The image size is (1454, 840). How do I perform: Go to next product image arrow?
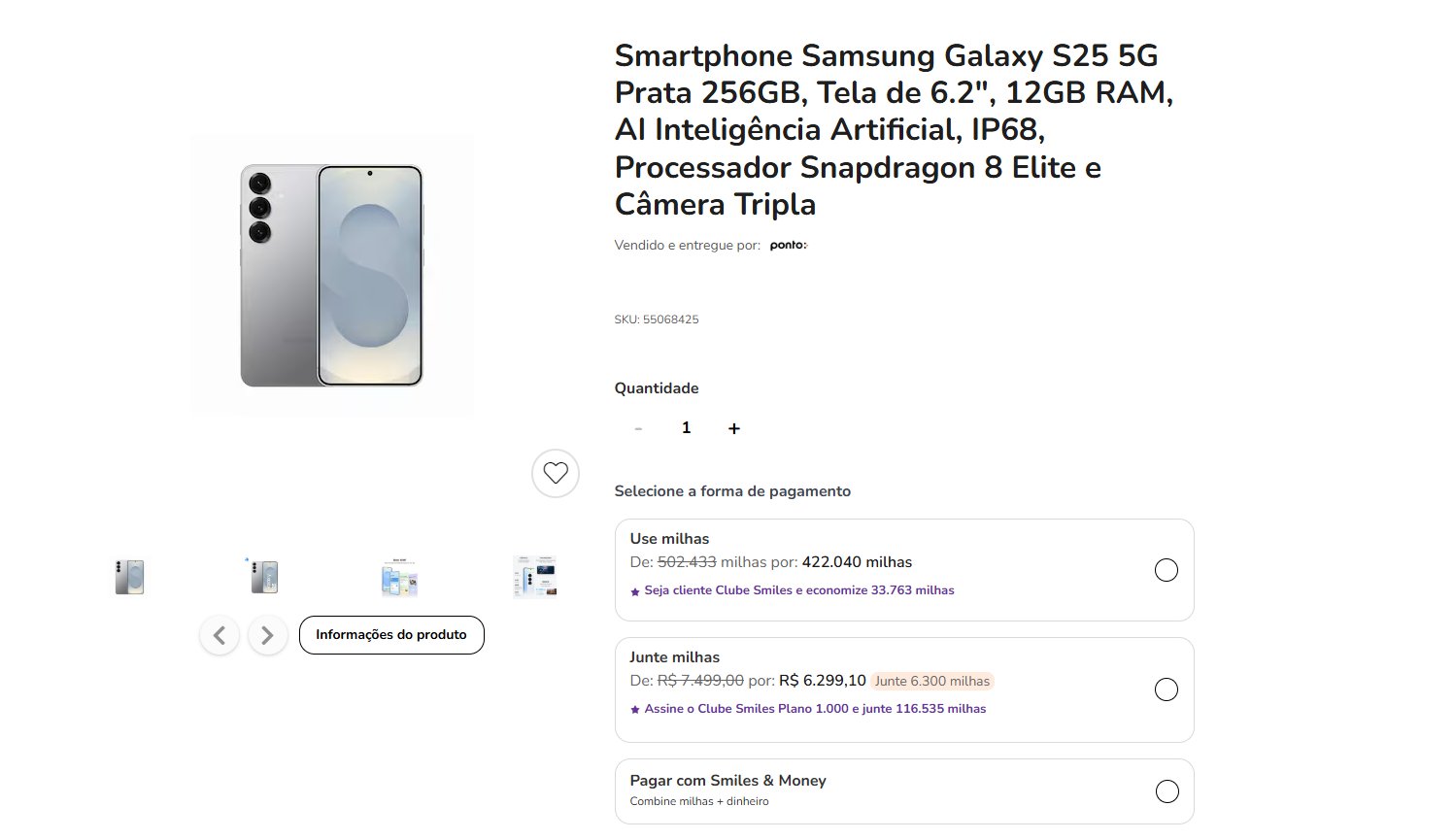pyautogui.click(x=267, y=635)
